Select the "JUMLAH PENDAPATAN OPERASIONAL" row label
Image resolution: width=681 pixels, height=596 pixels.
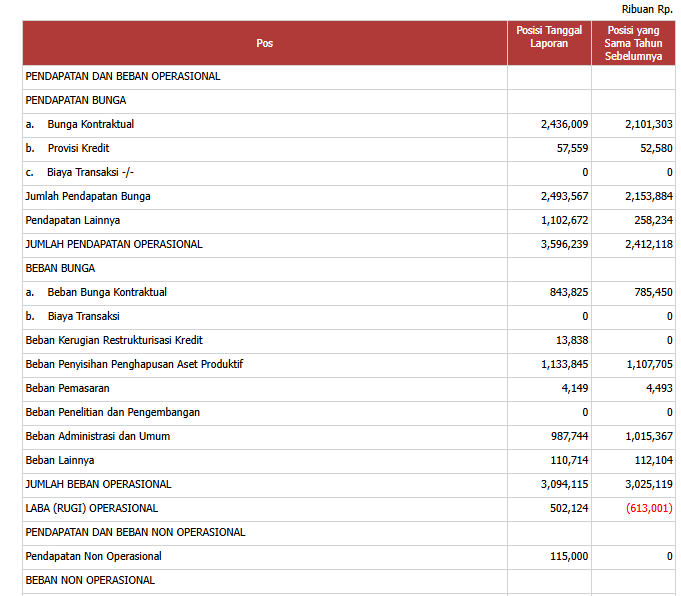pos(113,244)
